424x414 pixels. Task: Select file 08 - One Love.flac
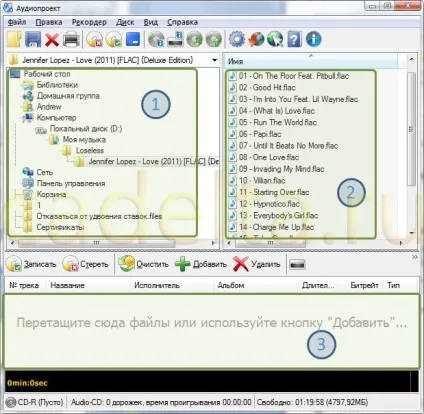click(x=268, y=157)
